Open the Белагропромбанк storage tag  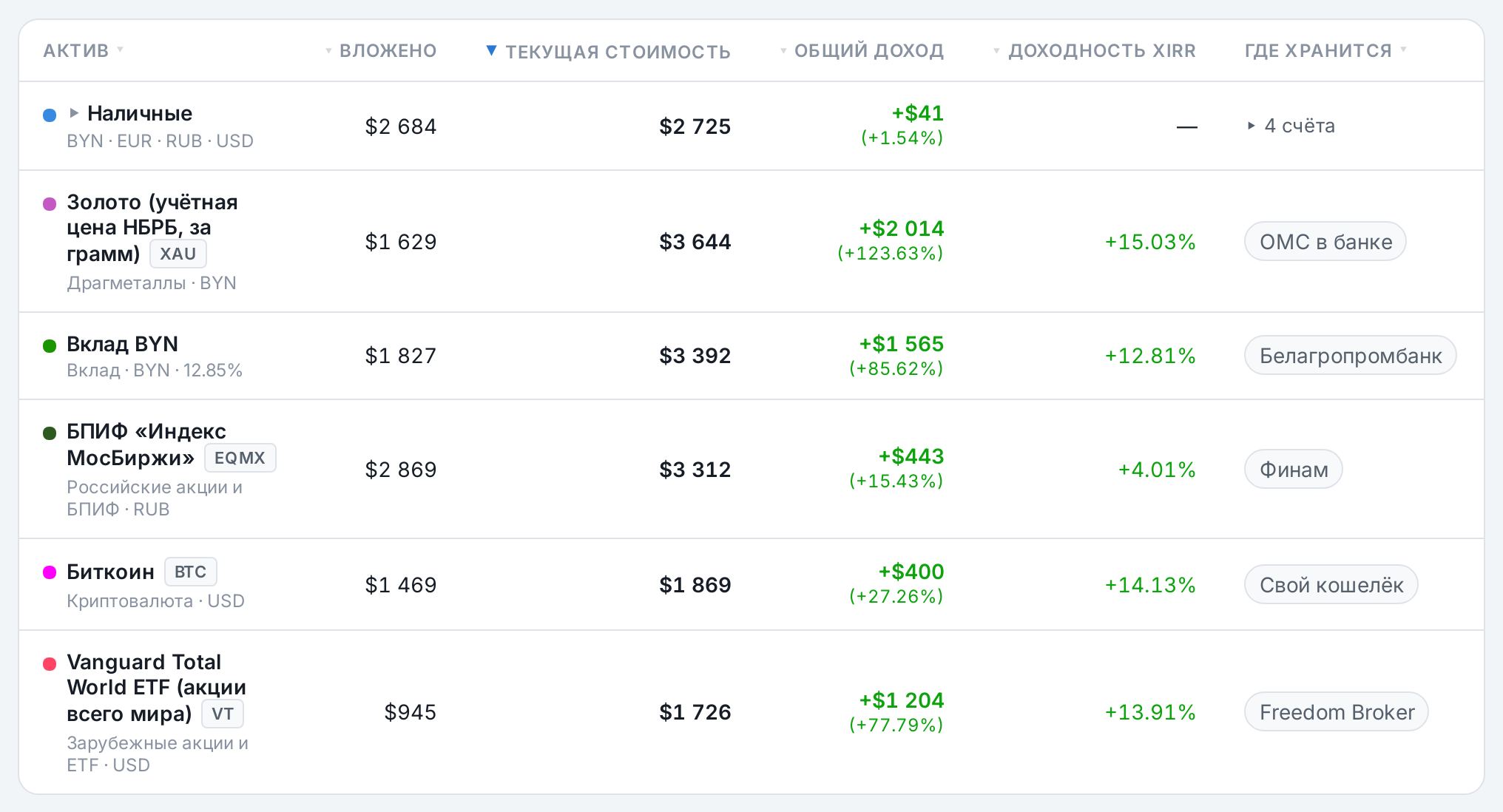pyautogui.click(x=1351, y=356)
